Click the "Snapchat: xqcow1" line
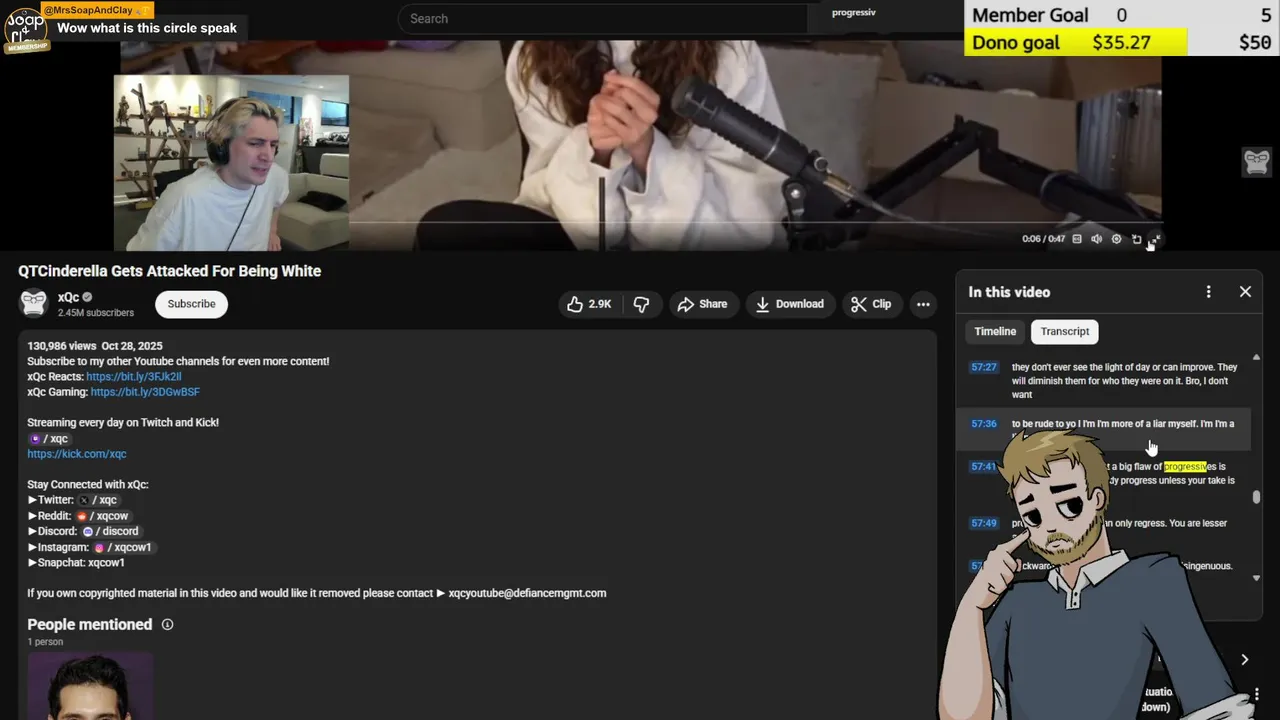The height and width of the screenshot is (720, 1280). click(76, 563)
